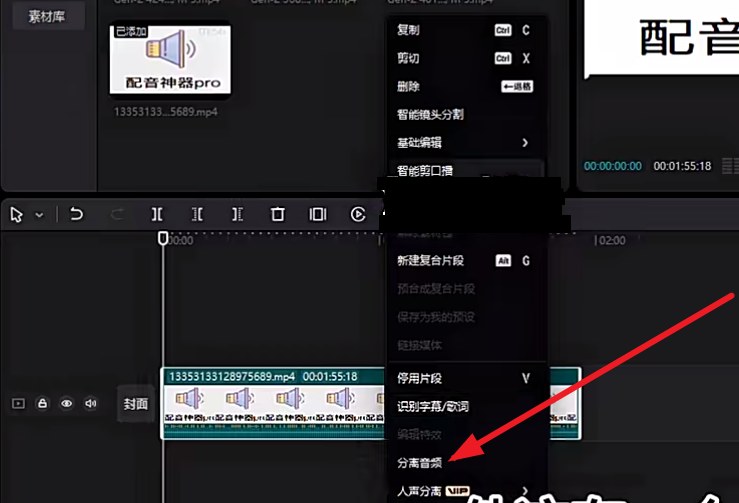This screenshot has height=503, width=739.
Task: Choose 删除 in the context menu
Action: 465,87
